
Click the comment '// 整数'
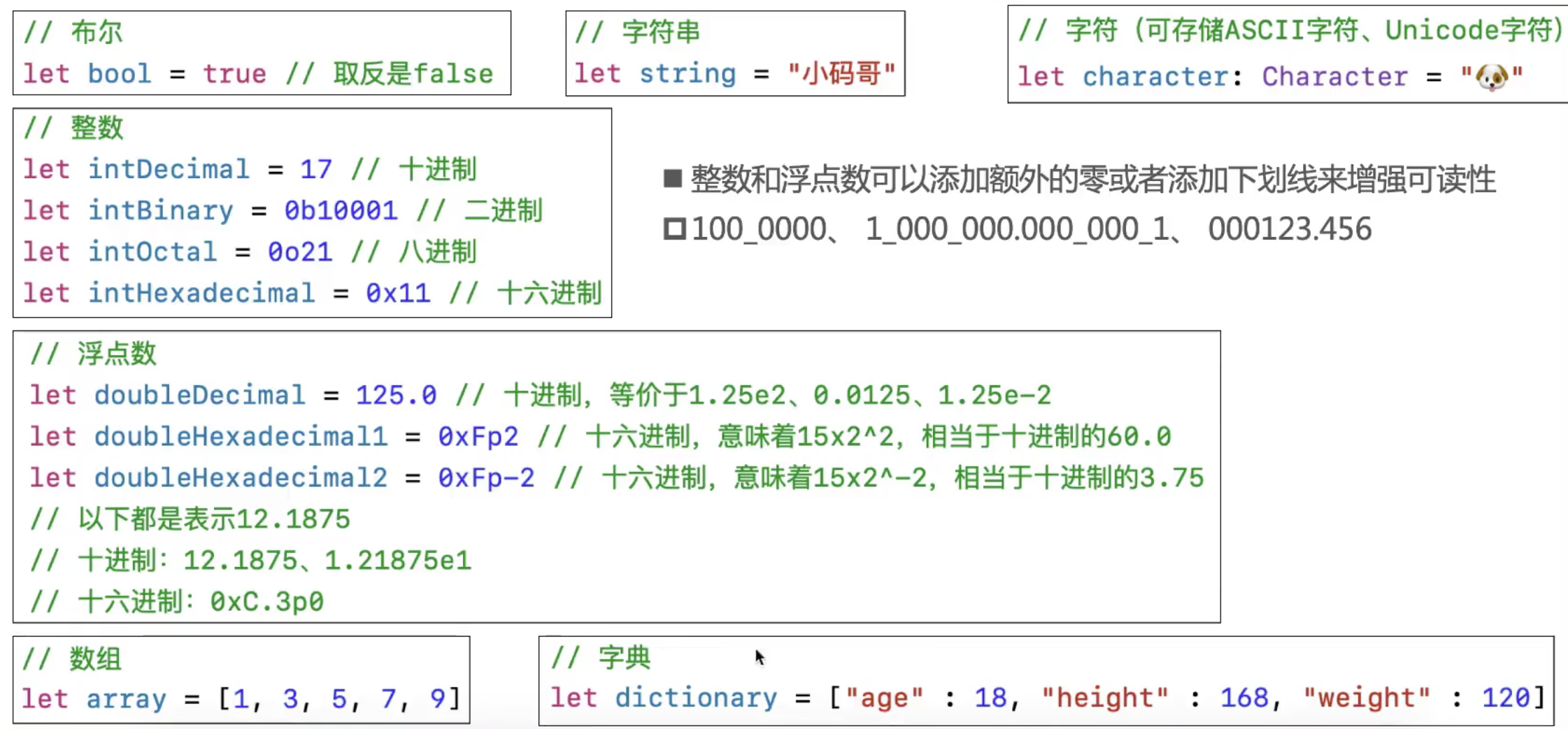(73, 128)
